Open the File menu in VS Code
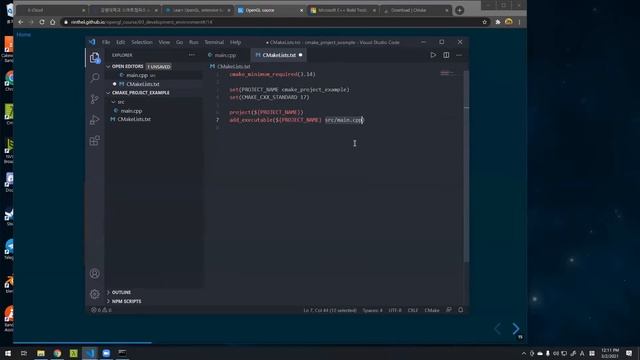 106,42
